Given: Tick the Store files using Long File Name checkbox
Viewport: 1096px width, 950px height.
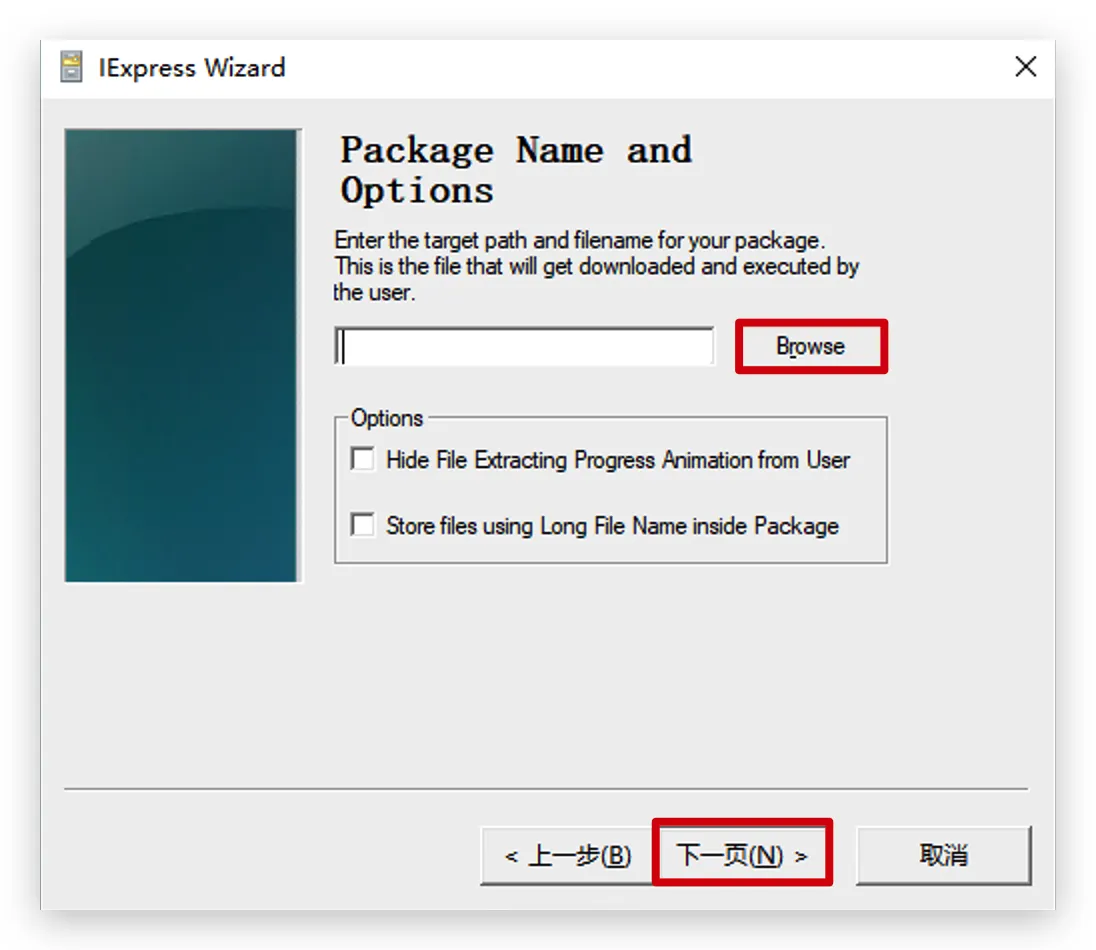Looking at the screenshot, I should (x=362, y=525).
